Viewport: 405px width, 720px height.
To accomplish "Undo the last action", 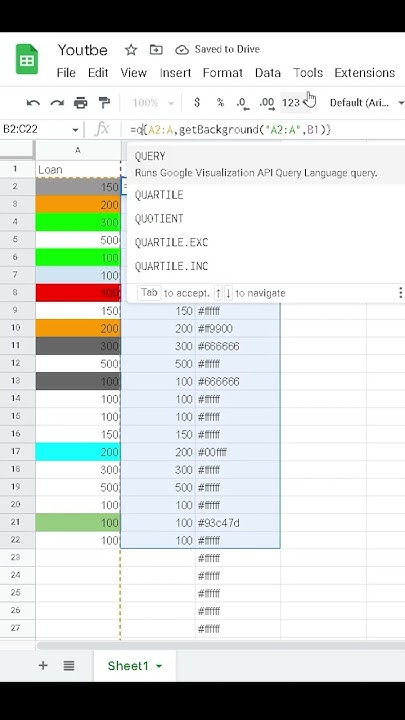I will 33,103.
